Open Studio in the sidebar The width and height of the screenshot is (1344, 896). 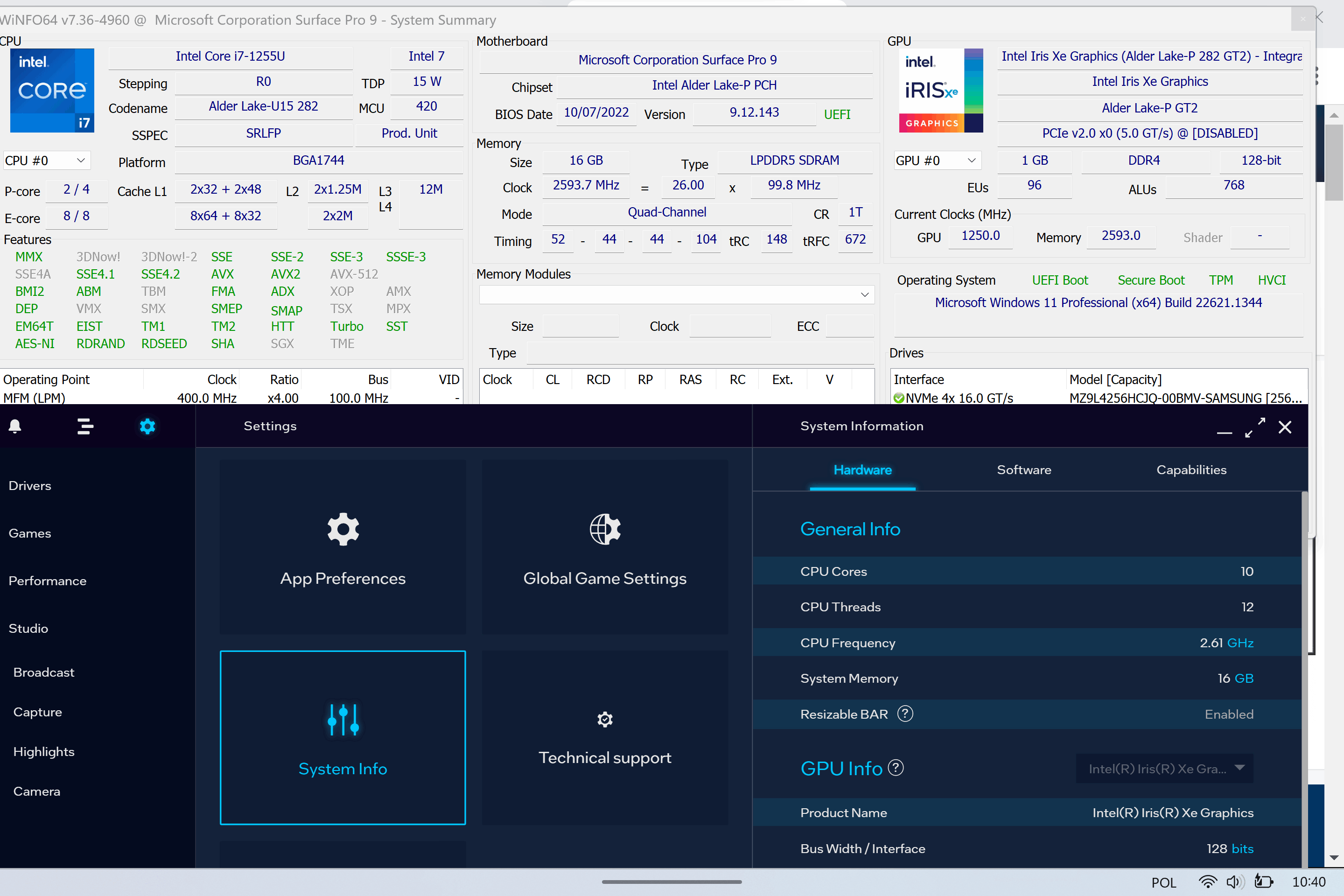click(x=28, y=628)
